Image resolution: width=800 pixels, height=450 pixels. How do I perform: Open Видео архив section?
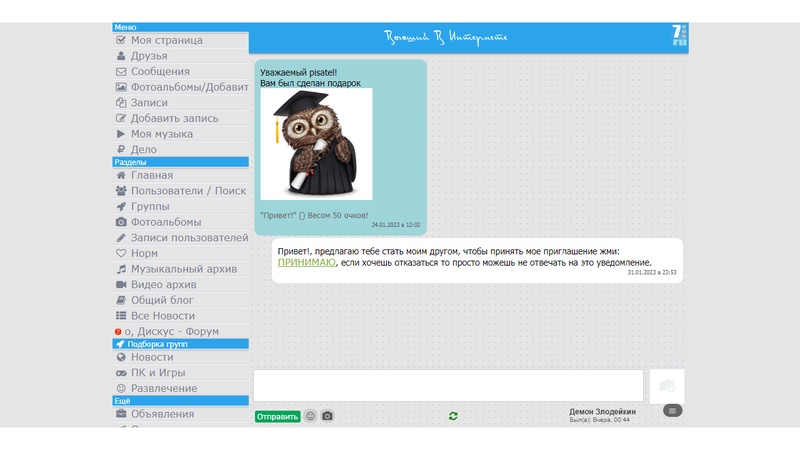tap(163, 285)
